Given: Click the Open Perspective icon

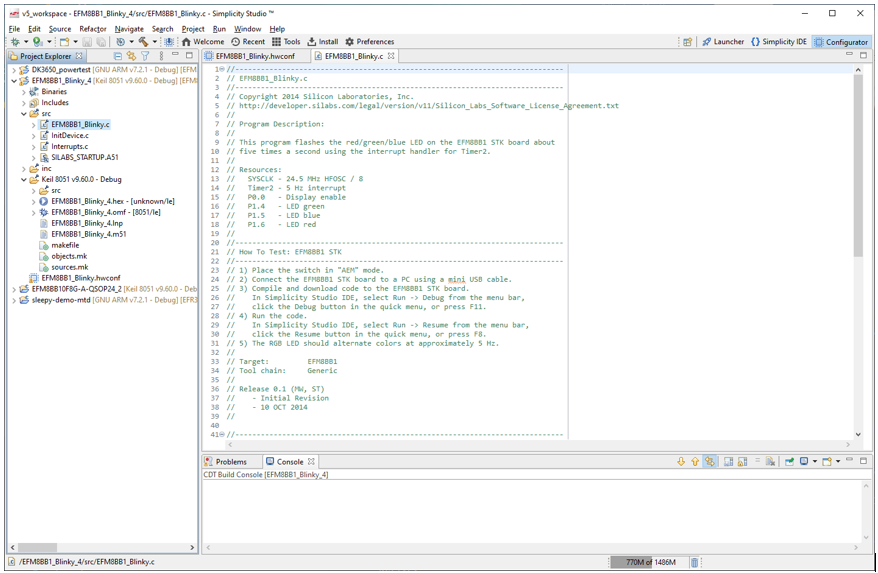Looking at the screenshot, I should click(687, 42).
